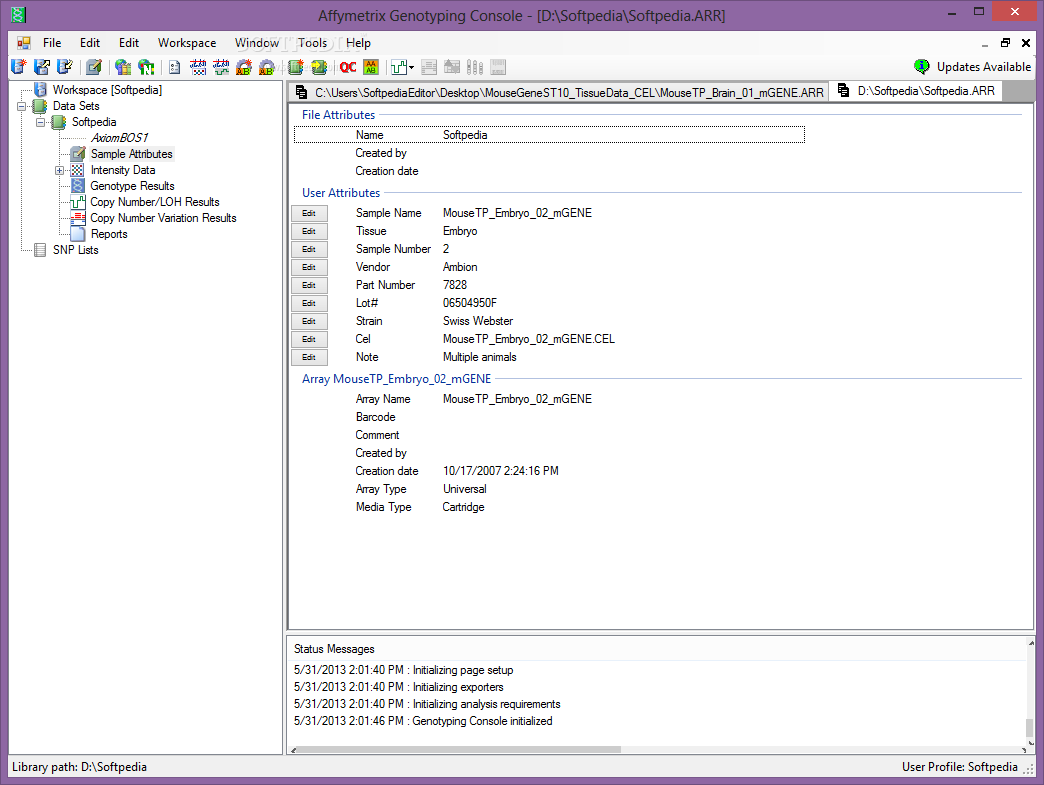This screenshot has width=1044, height=785.
Task: Click the plain AB gear toolbar icon
Action: pyautogui.click(x=266, y=67)
